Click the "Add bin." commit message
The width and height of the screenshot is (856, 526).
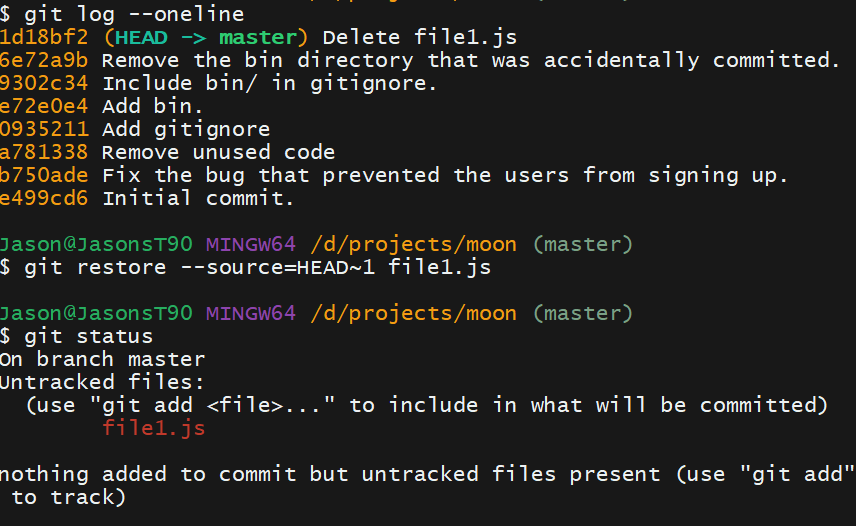click(x=153, y=107)
